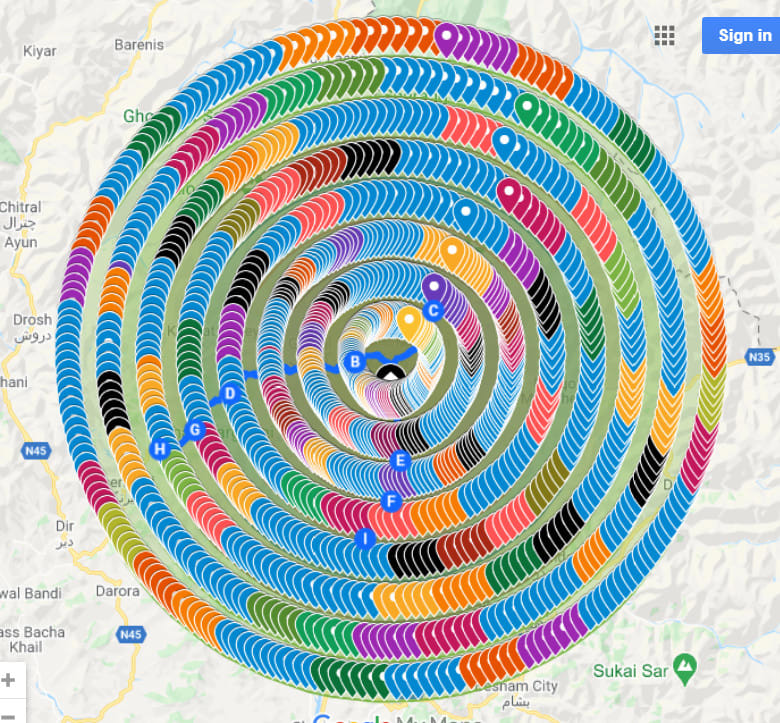Select route waypoint marker F
This screenshot has width=780, height=723.
(x=391, y=501)
